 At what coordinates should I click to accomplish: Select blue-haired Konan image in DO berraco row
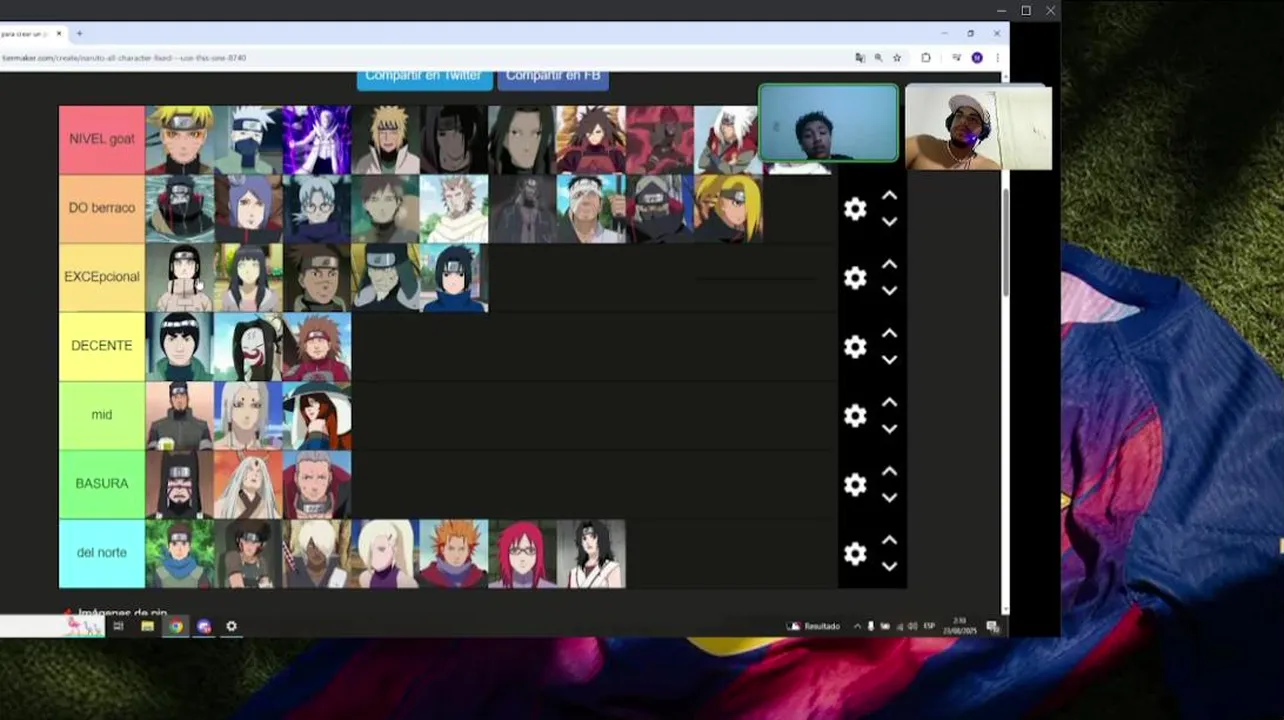tap(248, 209)
